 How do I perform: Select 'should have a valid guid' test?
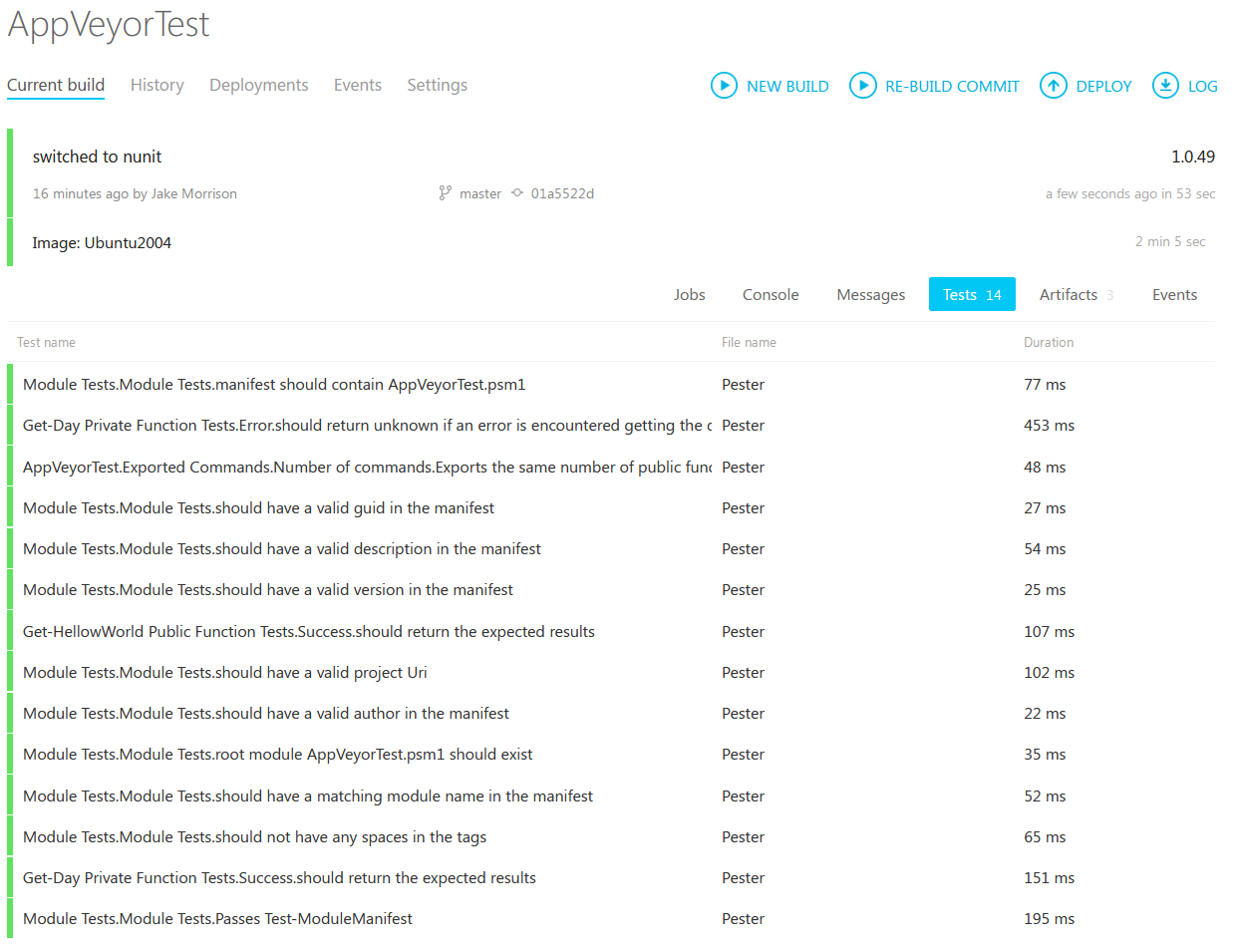(x=611, y=507)
